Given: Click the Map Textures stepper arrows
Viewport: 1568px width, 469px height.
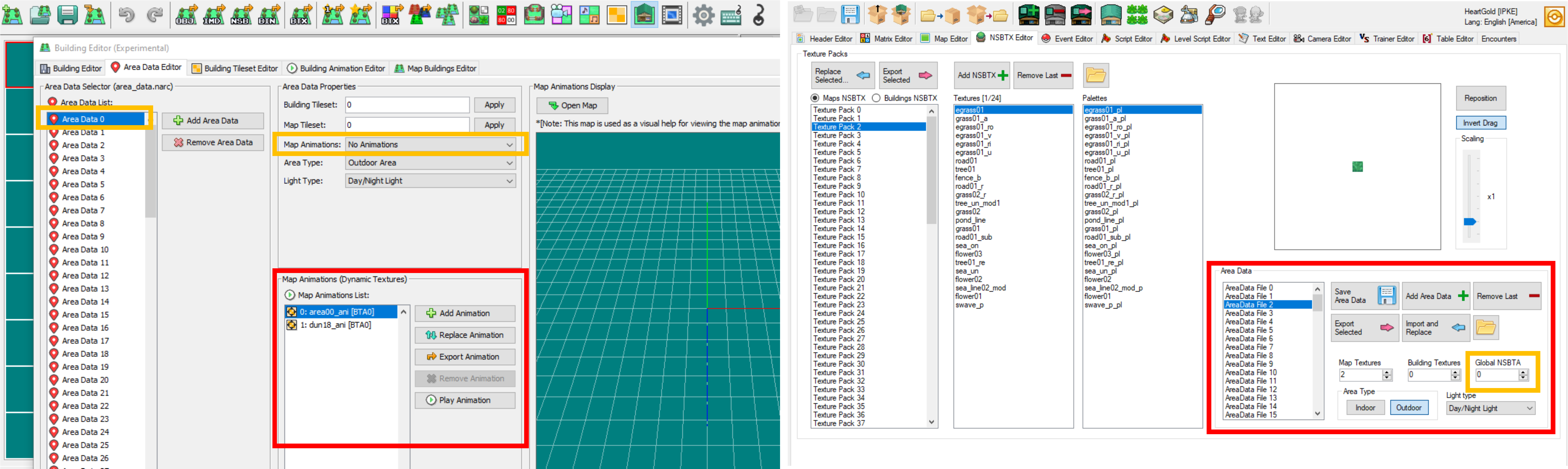Looking at the screenshot, I should tap(1387, 375).
